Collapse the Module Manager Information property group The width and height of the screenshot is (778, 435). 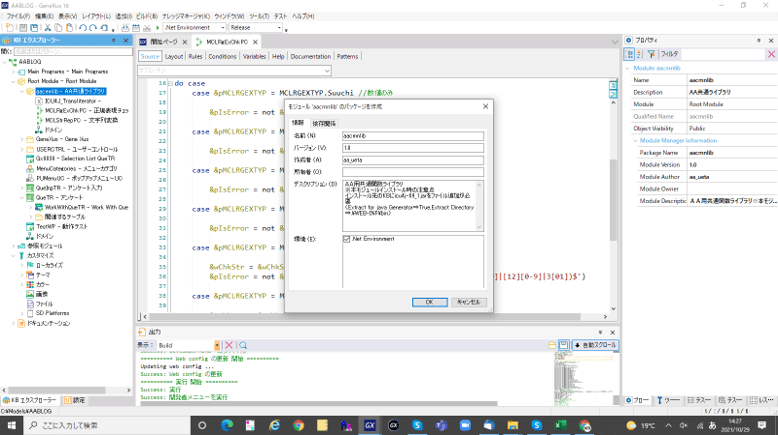coord(636,141)
